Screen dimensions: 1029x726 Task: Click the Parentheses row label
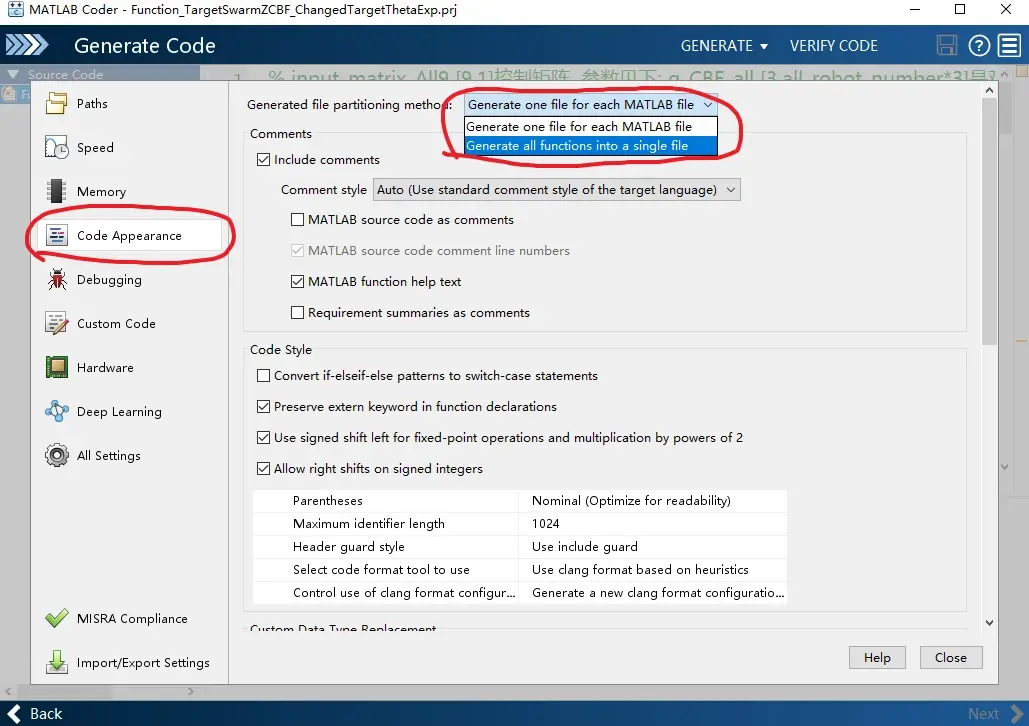click(327, 501)
